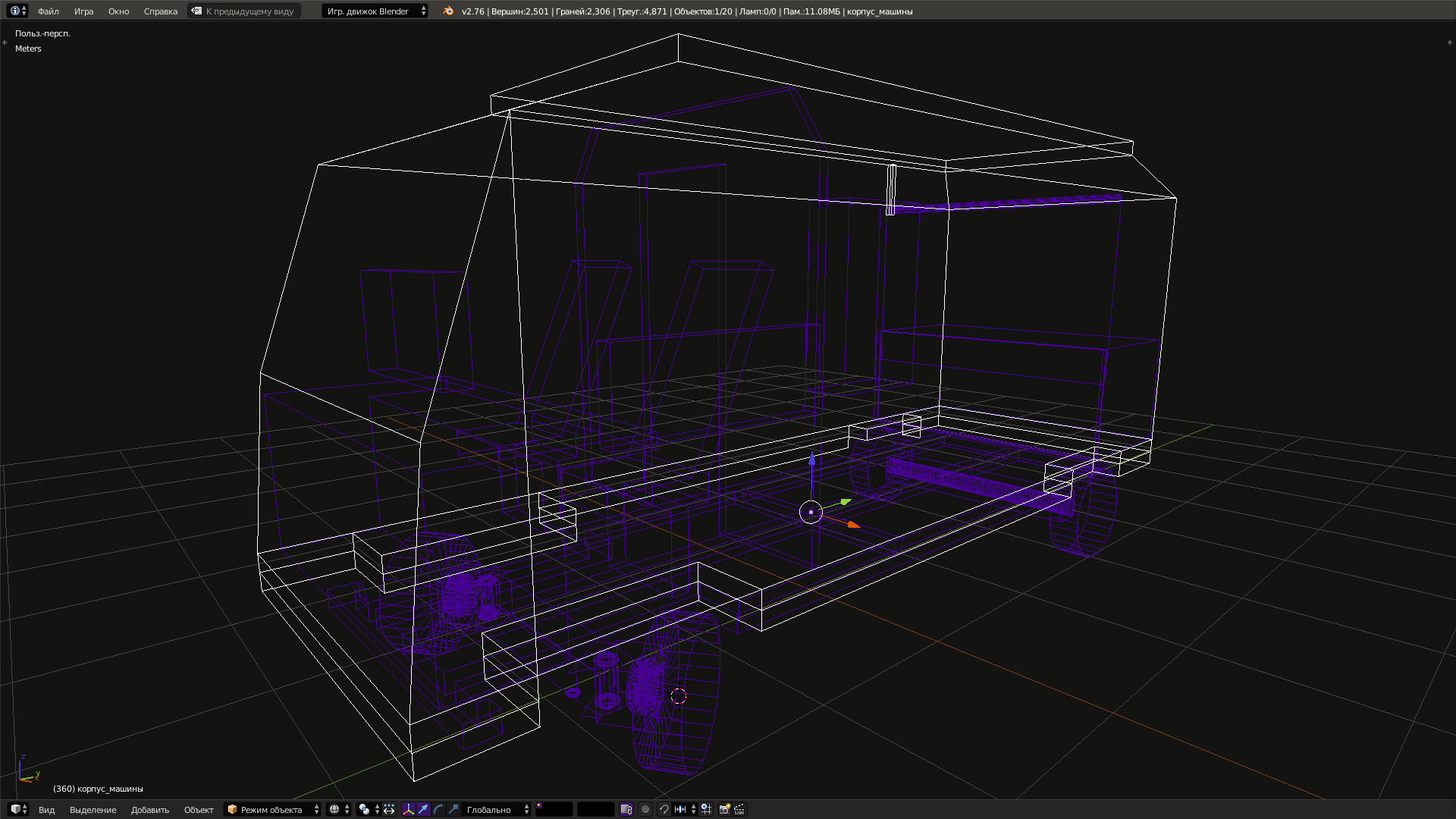The image size is (1456, 819).
Task: Select the scale manipulator icon
Action: pyautogui.click(x=455, y=809)
